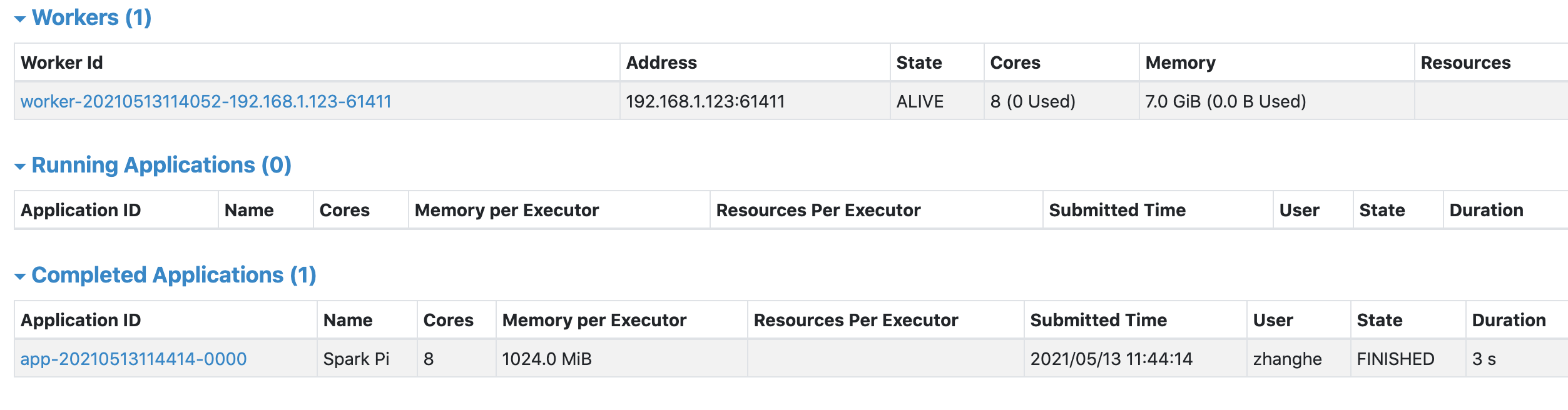The image size is (1568, 410).
Task: Click the Workers (1) heading
Action: coord(91,17)
